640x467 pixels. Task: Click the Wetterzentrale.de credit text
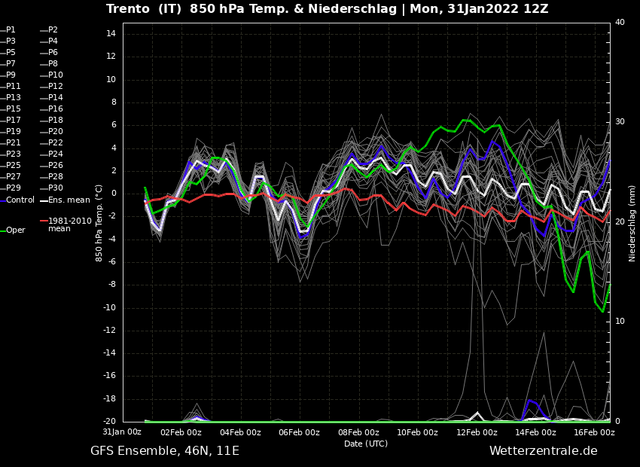coord(543,451)
